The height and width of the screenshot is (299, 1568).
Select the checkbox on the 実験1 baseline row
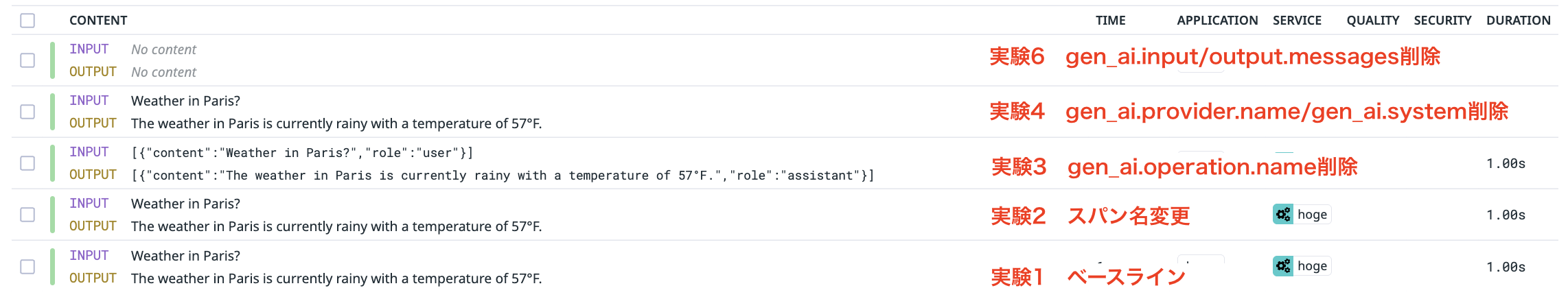[x=27, y=266]
